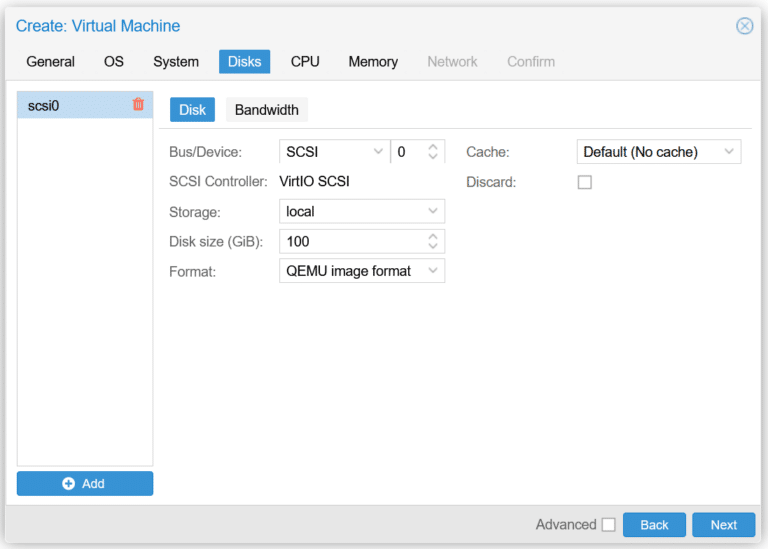This screenshot has height=549, width=768.
Task: Decrease the device number stepper
Action: coord(432,157)
